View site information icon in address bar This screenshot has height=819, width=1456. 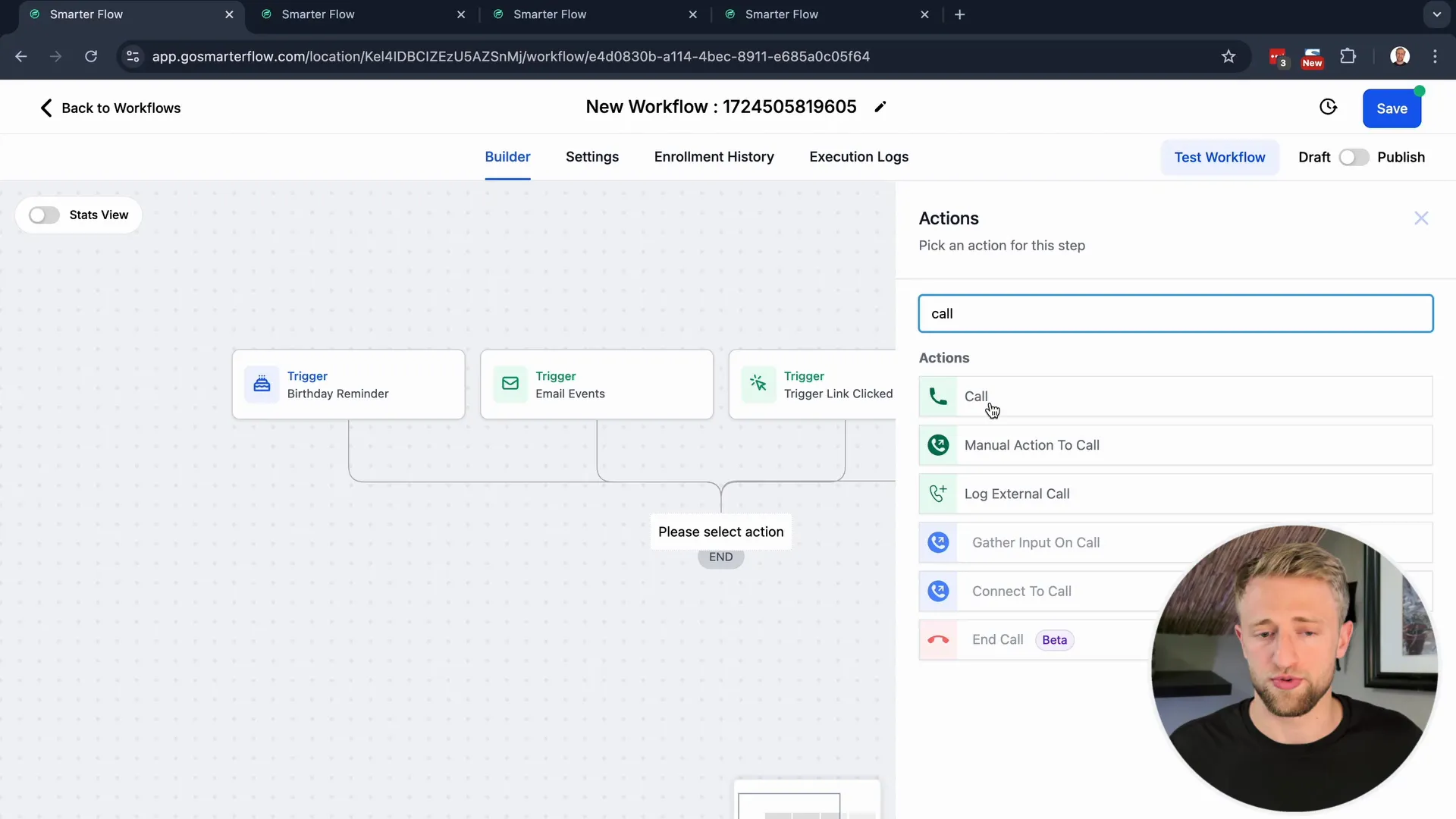click(133, 56)
